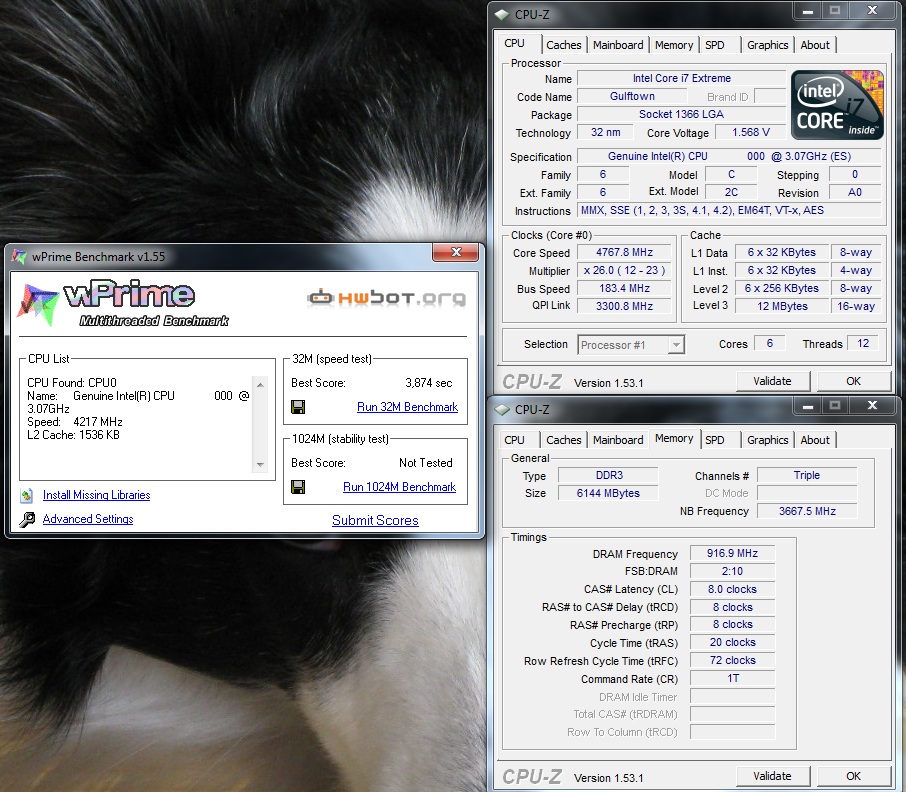Open Caches tab in bottom CPU-Z window
Screen dimensions: 906x792
click(x=563, y=440)
